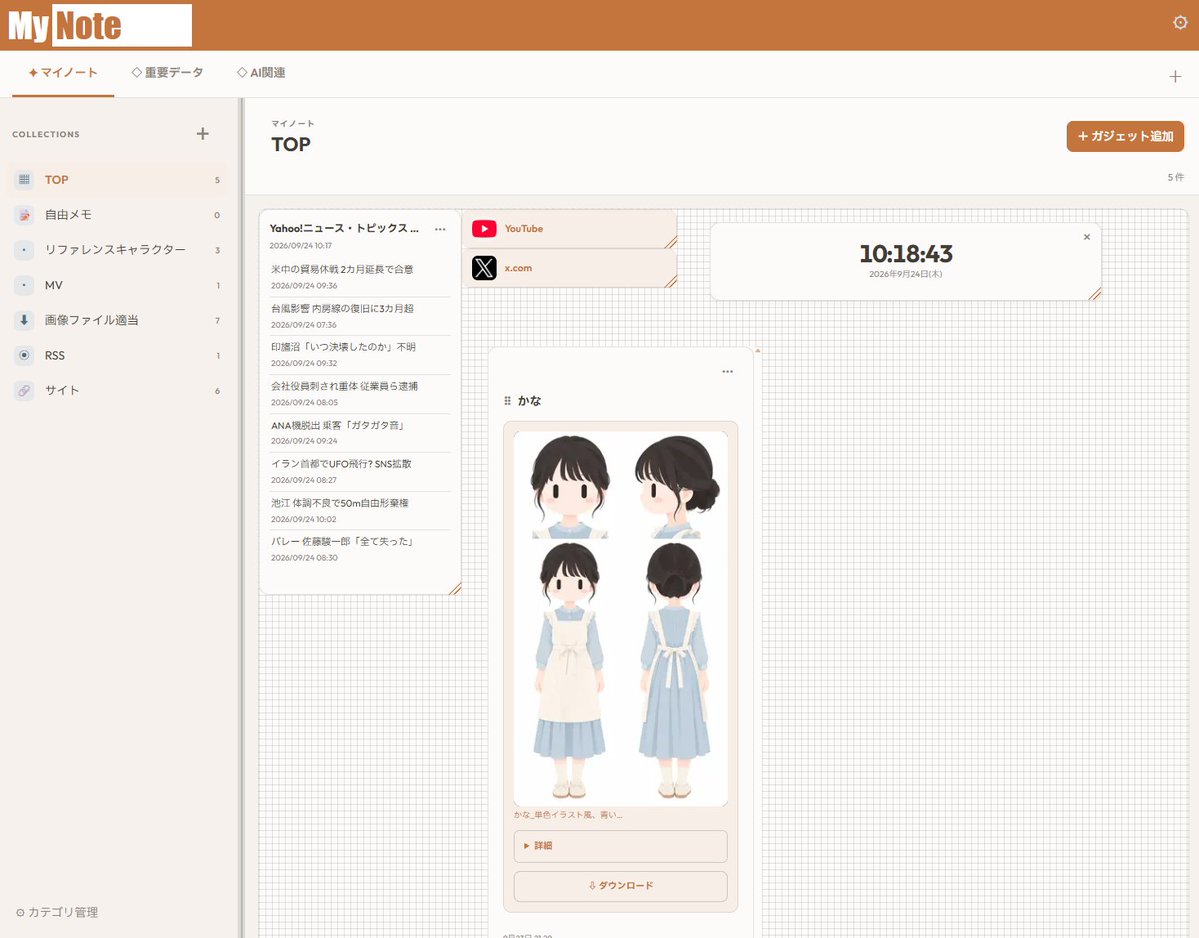Click the ダウンロード button

(620, 886)
